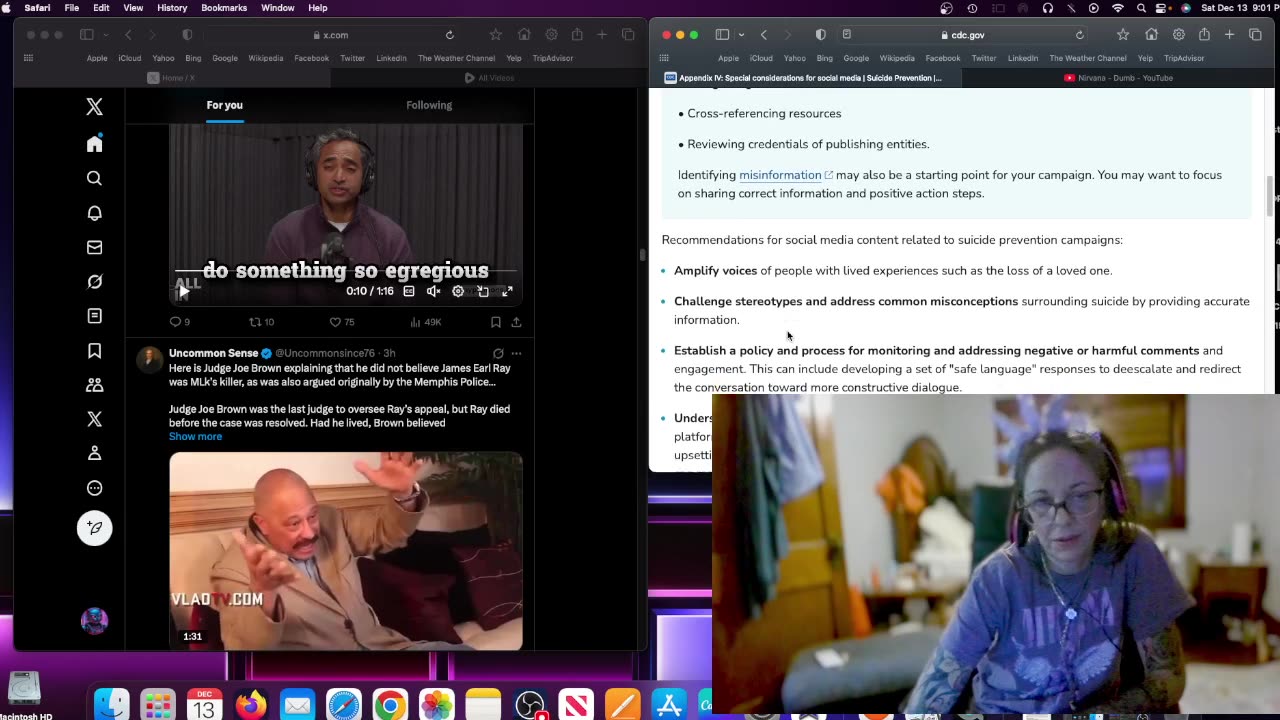Open X Bookmarks in the sidebar

[94, 350]
